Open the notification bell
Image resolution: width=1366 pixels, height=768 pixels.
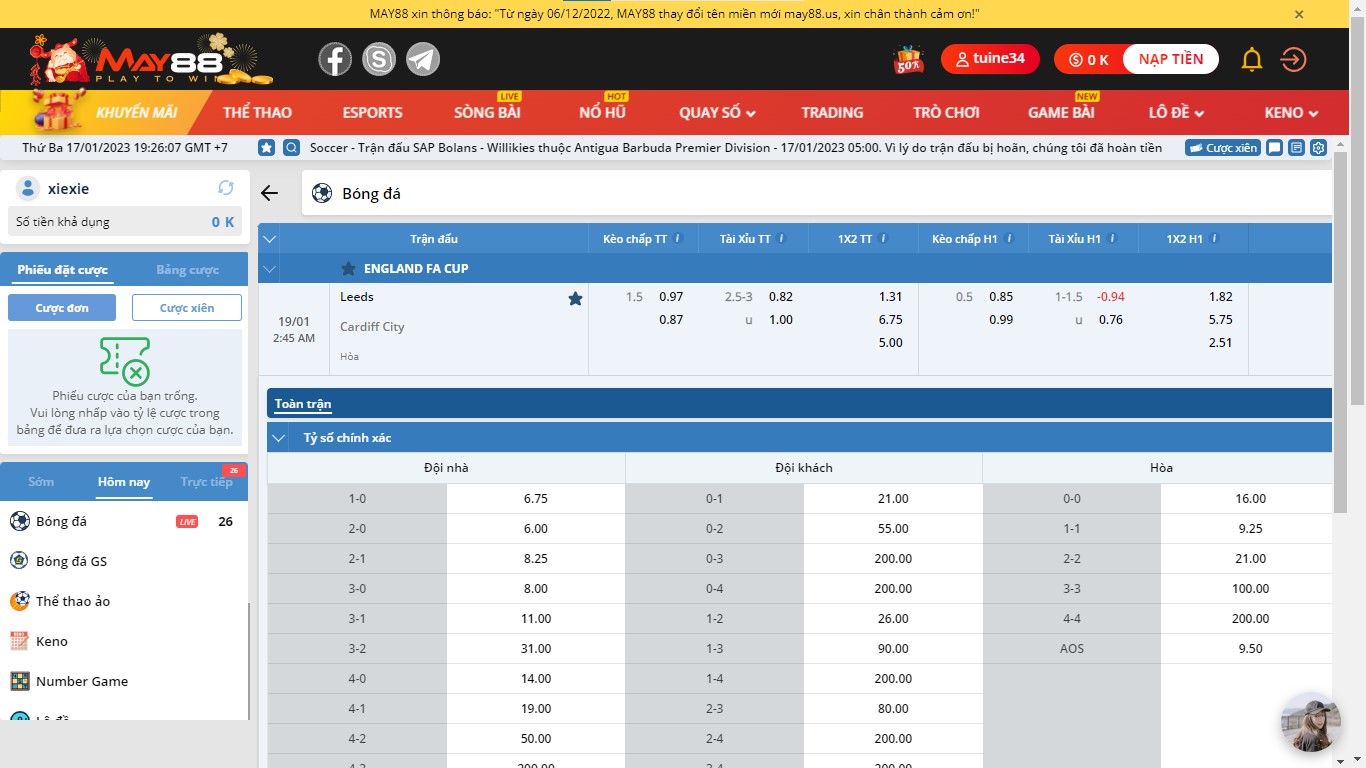(1251, 60)
